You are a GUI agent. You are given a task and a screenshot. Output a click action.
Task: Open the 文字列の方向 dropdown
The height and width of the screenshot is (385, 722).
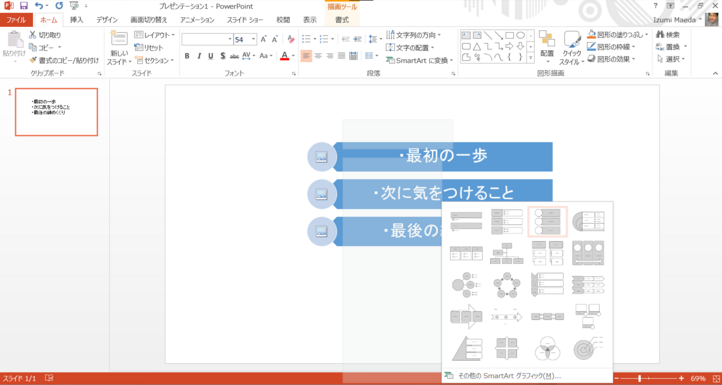coord(414,35)
